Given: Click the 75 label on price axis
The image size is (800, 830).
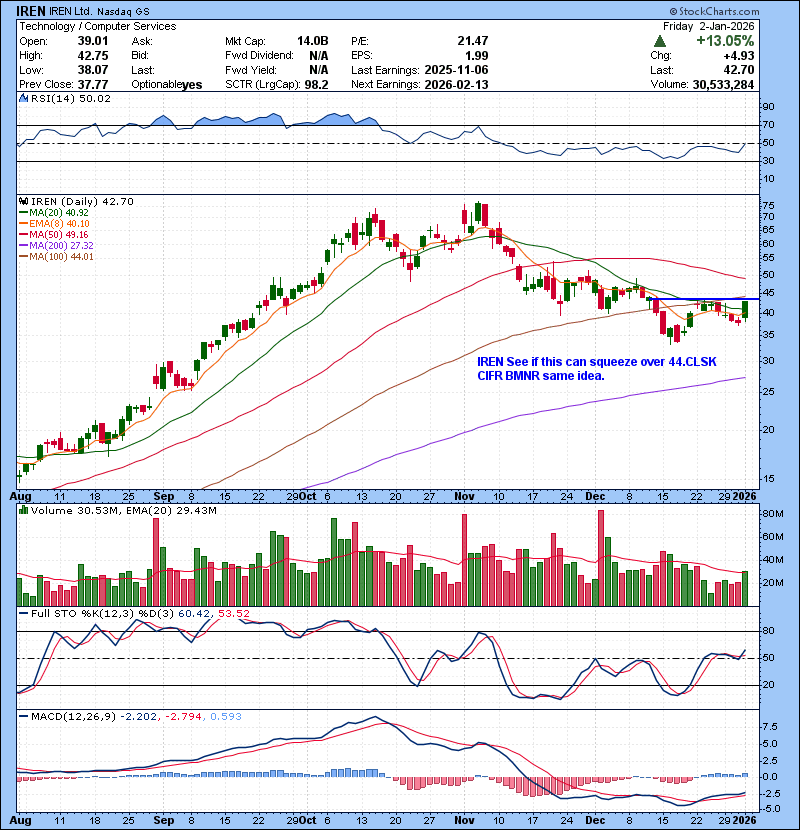Looking at the screenshot, I should (768, 206).
